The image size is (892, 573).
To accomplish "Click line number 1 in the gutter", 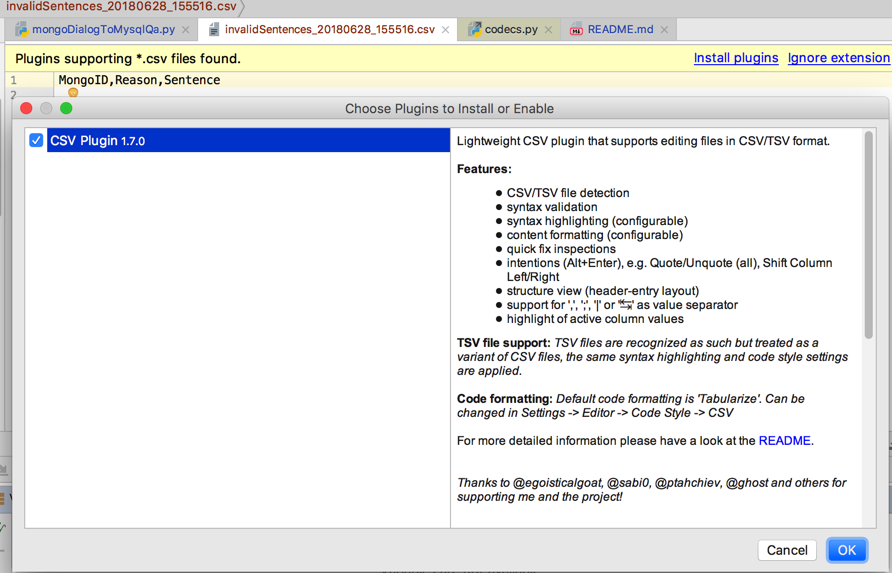I will point(14,80).
